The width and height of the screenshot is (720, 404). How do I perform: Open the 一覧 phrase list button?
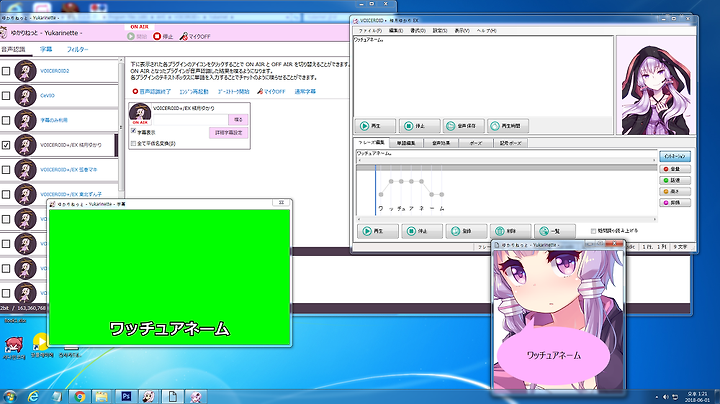pyautogui.click(x=554, y=231)
